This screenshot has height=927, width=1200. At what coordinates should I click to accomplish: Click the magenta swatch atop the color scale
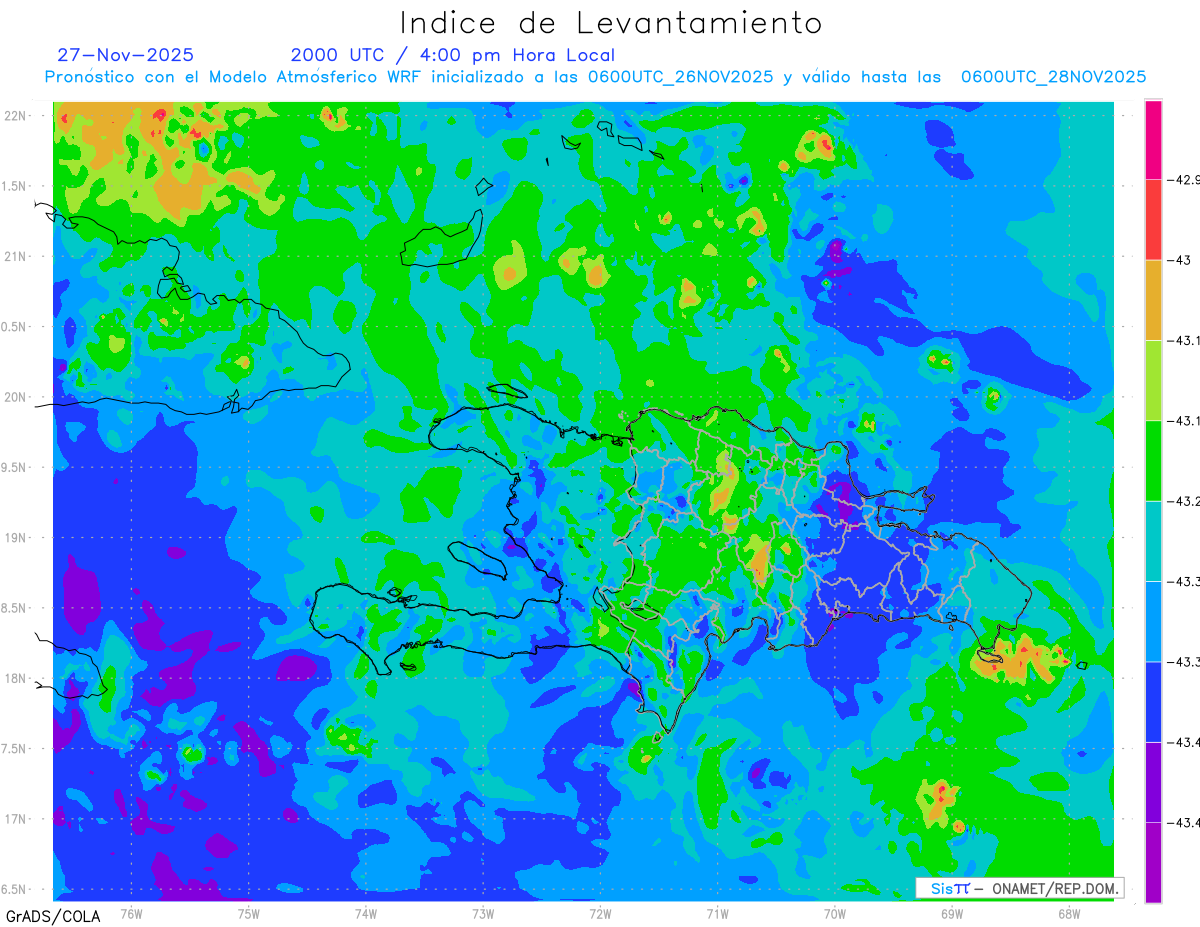tap(1153, 140)
